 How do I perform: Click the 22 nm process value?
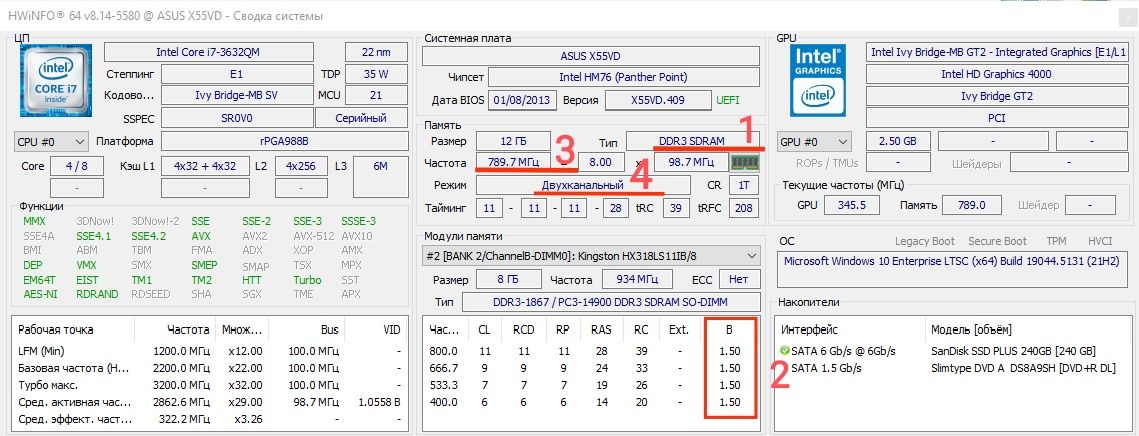(x=376, y=52)
